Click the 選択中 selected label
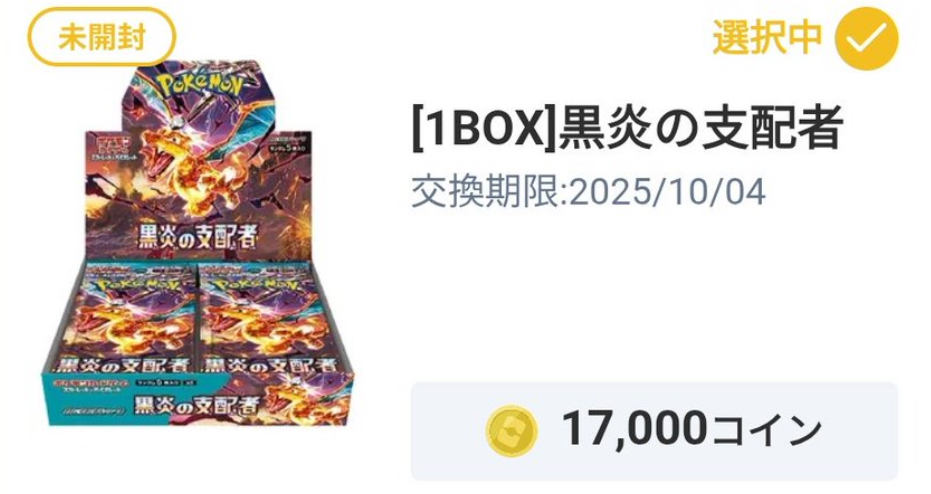931x494 pixels. 767,37
